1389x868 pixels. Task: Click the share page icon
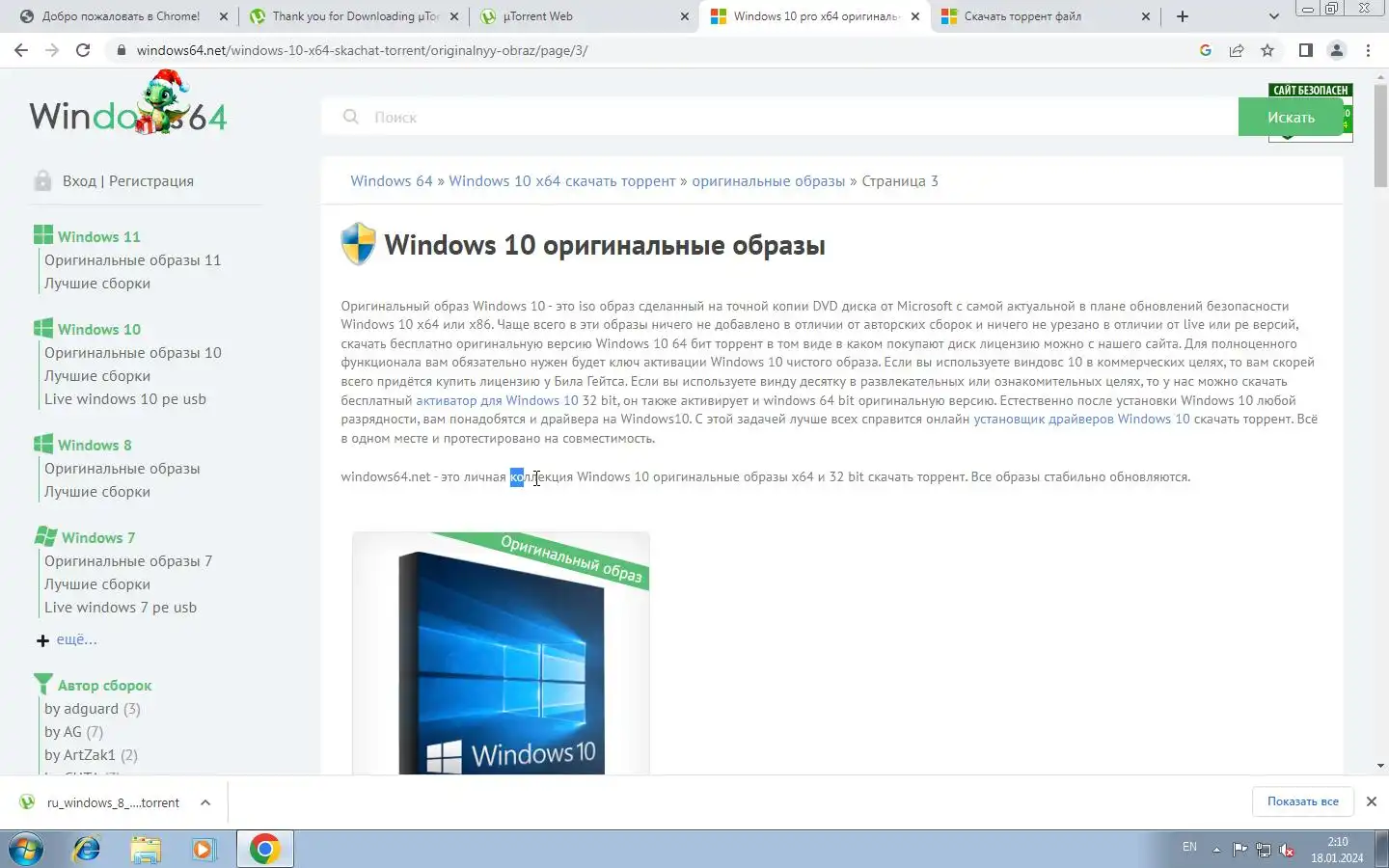pos(1237,50)
